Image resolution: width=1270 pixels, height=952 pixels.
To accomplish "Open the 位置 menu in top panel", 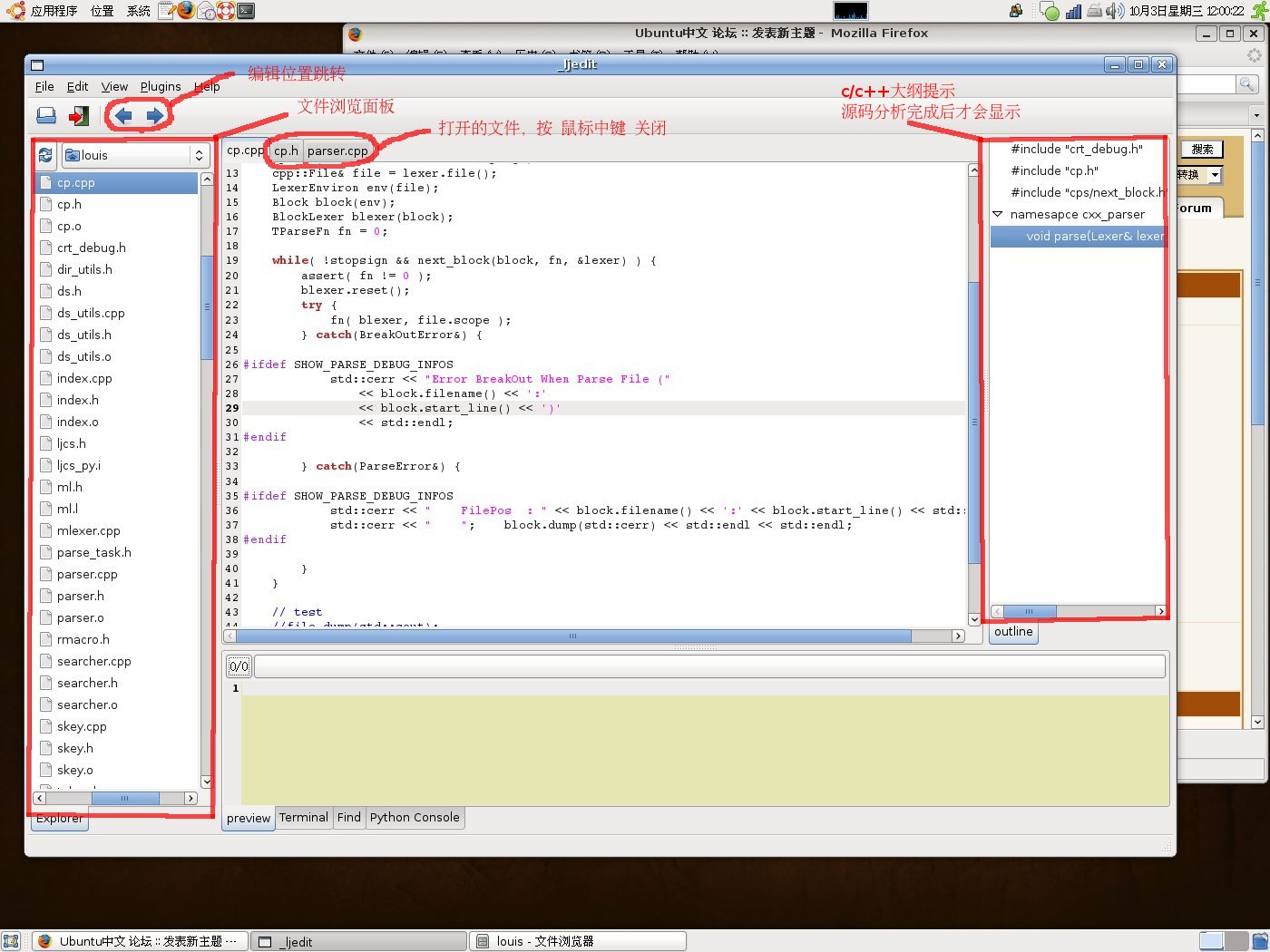I will coord(103,11).
